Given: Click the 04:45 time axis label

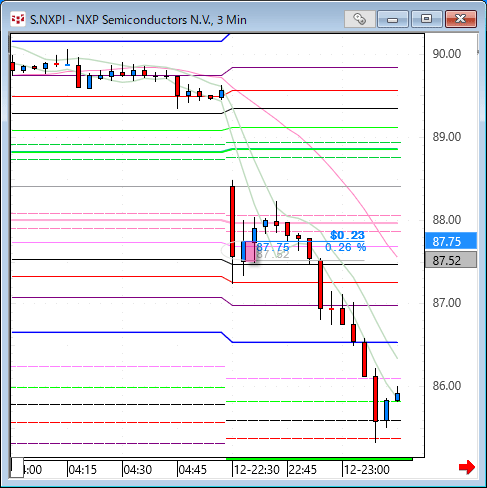Looking at the screenshot, I should (193, 470).
